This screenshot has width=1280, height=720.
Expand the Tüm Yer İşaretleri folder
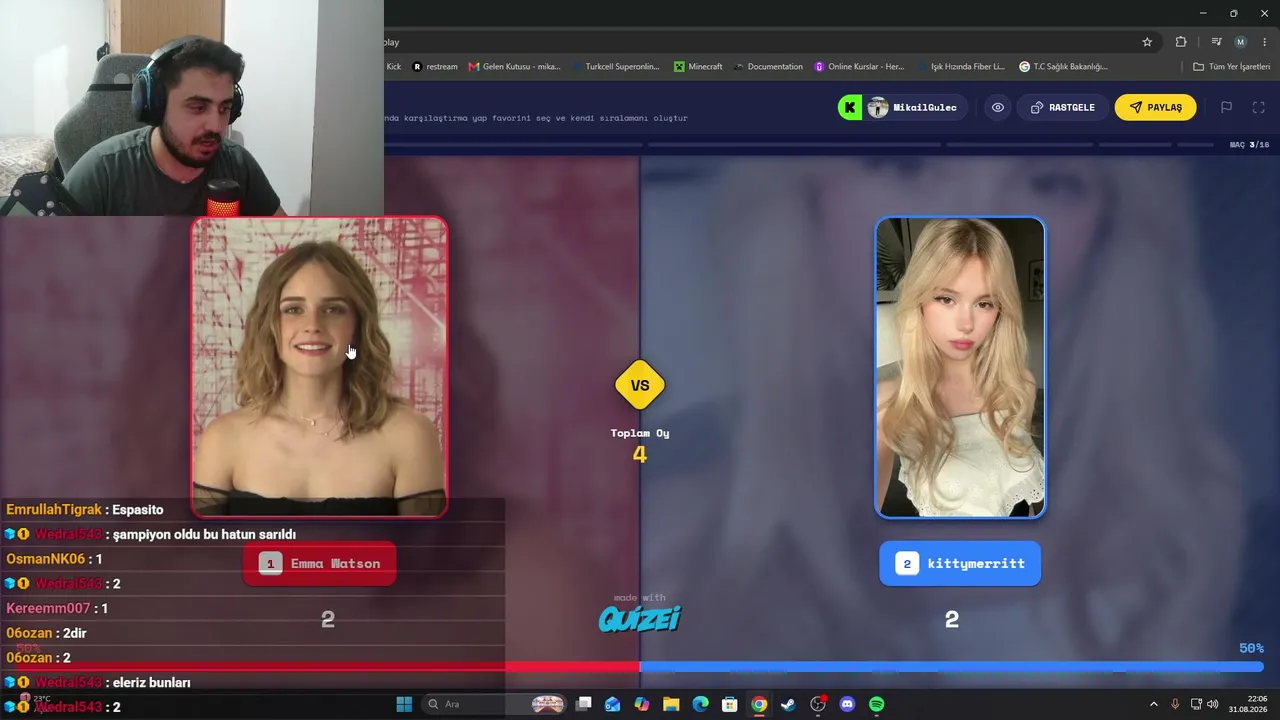[1232, 67]
